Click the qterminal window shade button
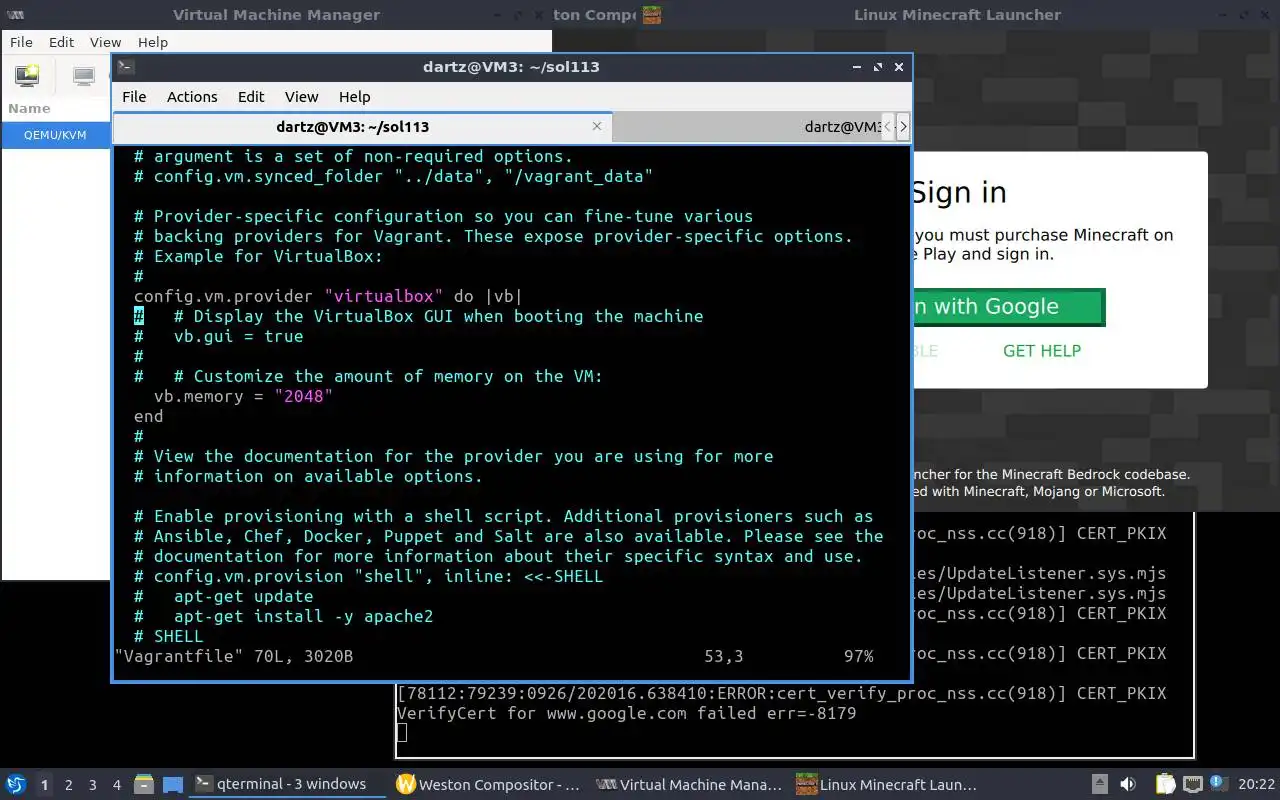The image size is (1280, 800). (857, 67)
